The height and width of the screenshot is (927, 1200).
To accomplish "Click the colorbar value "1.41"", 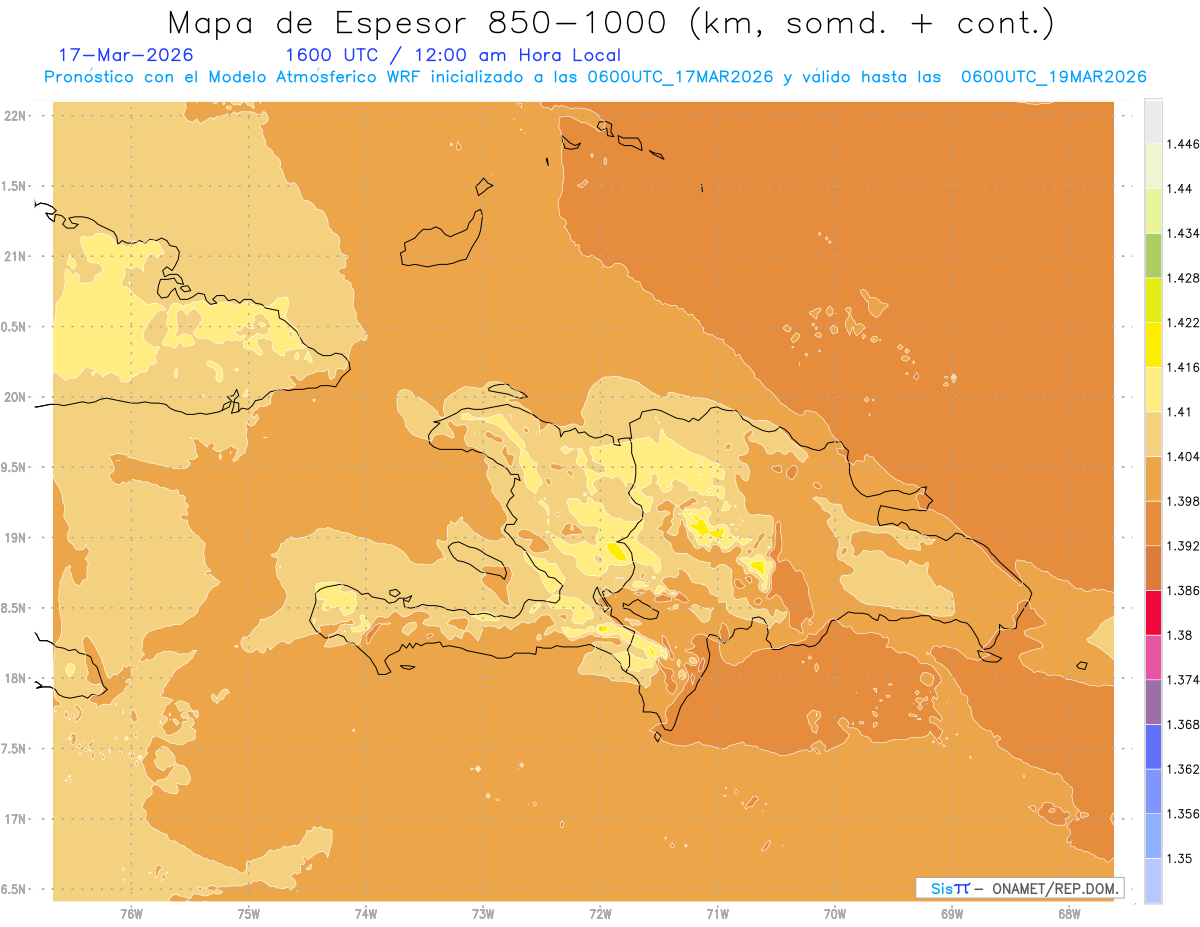I will pos(1181,411).
